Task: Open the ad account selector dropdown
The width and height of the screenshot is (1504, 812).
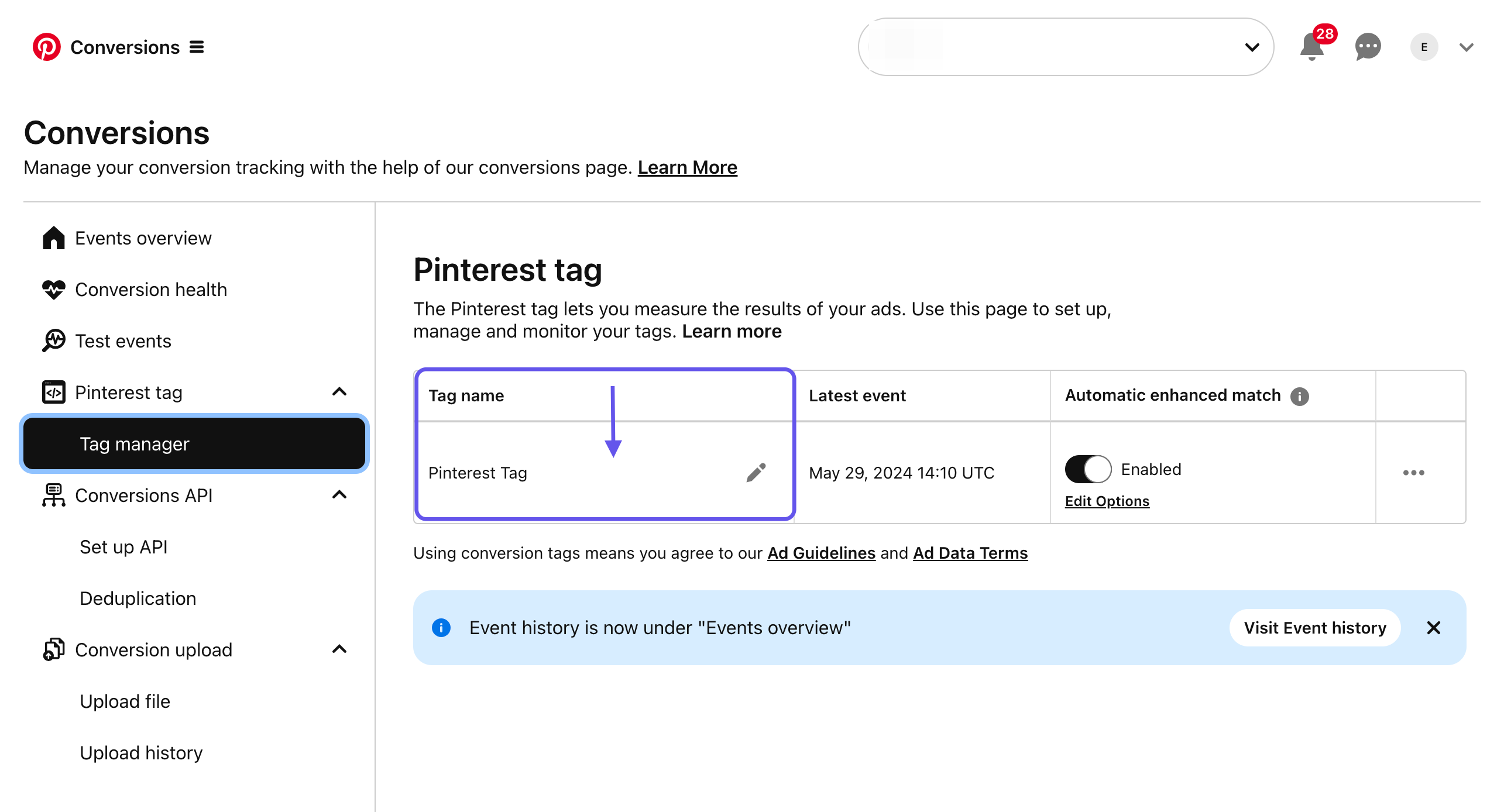Action: click(1066, 47)
